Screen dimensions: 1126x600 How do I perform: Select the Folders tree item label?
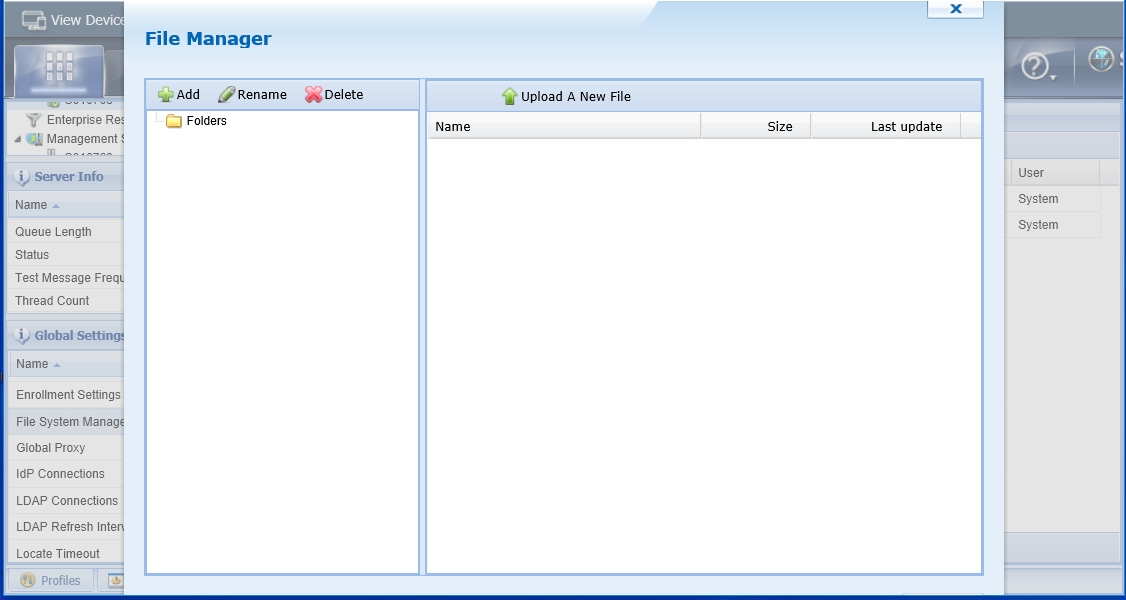point(207,121)
